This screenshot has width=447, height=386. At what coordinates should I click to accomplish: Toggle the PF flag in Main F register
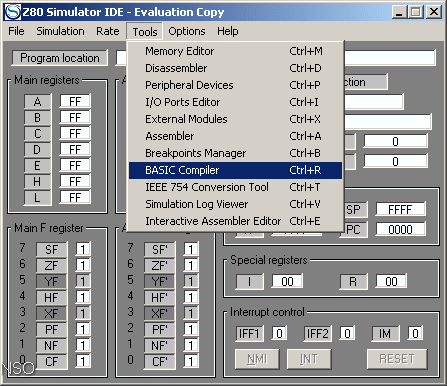(51, 330)
